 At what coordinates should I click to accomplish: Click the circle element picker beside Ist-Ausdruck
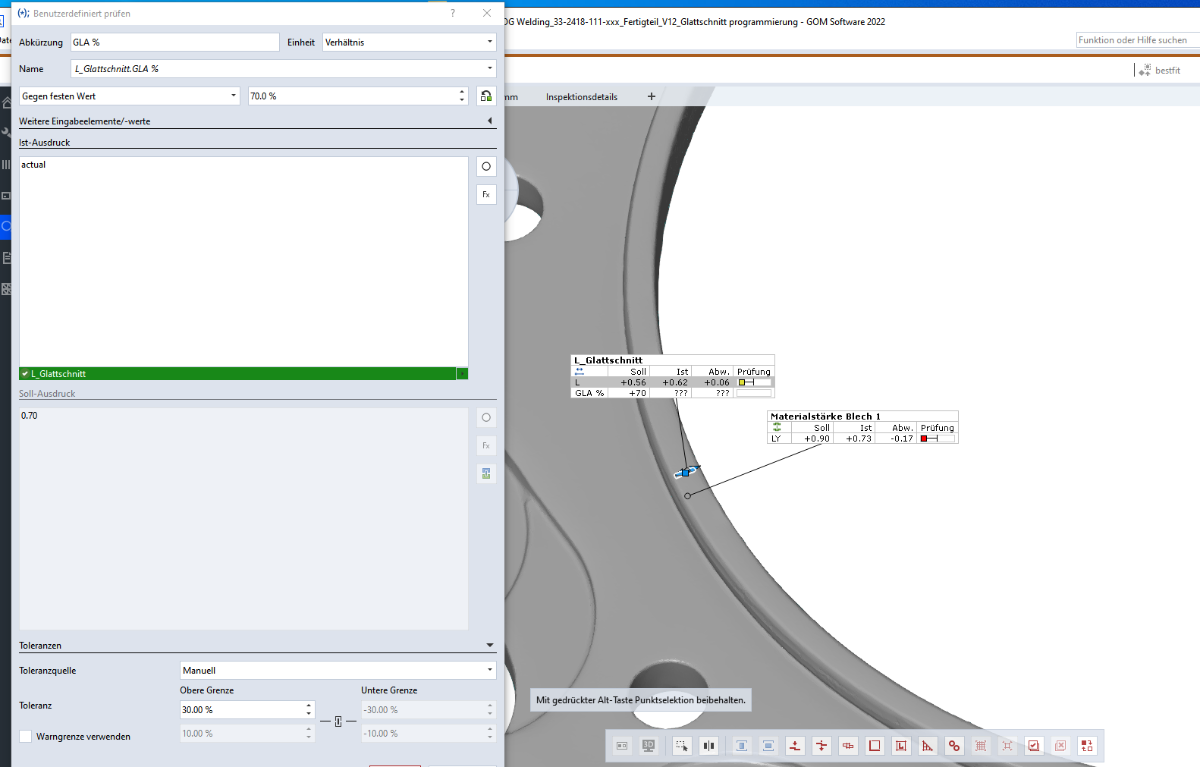(x=485, y=167)
